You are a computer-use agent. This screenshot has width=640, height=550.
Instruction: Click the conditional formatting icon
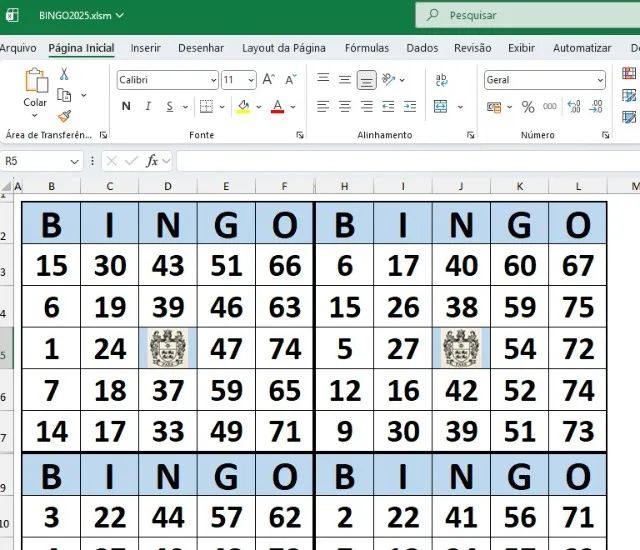629,73
